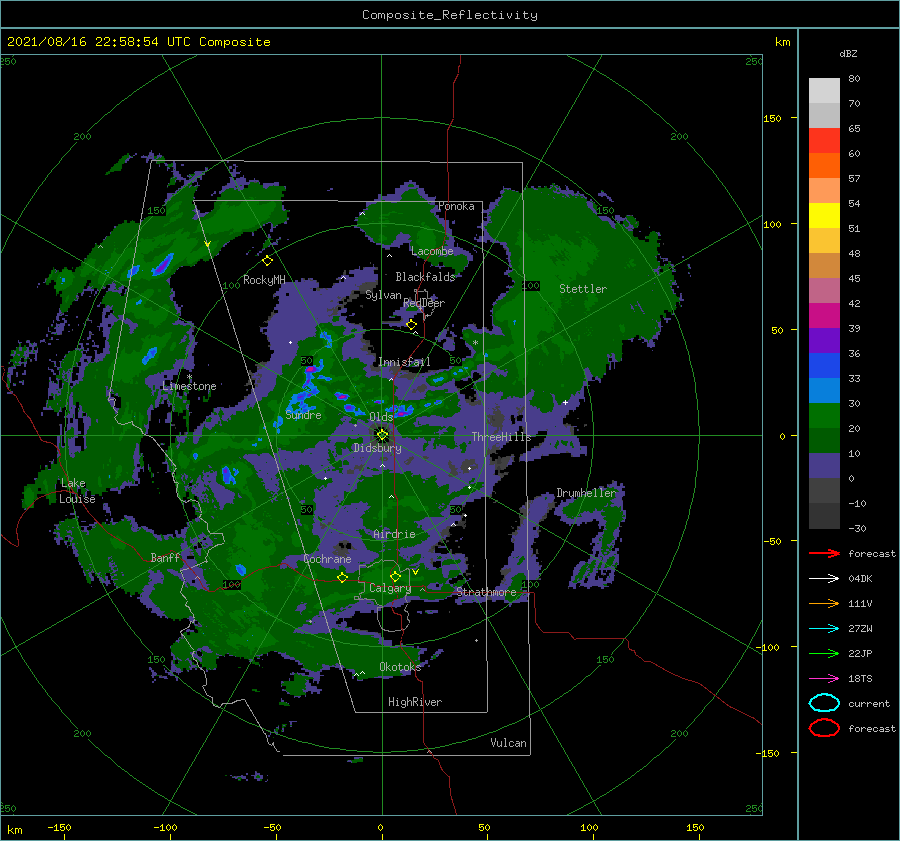Click the km unit label at the top right
This screenshot has height=841, width=900.
click(782, 42)
